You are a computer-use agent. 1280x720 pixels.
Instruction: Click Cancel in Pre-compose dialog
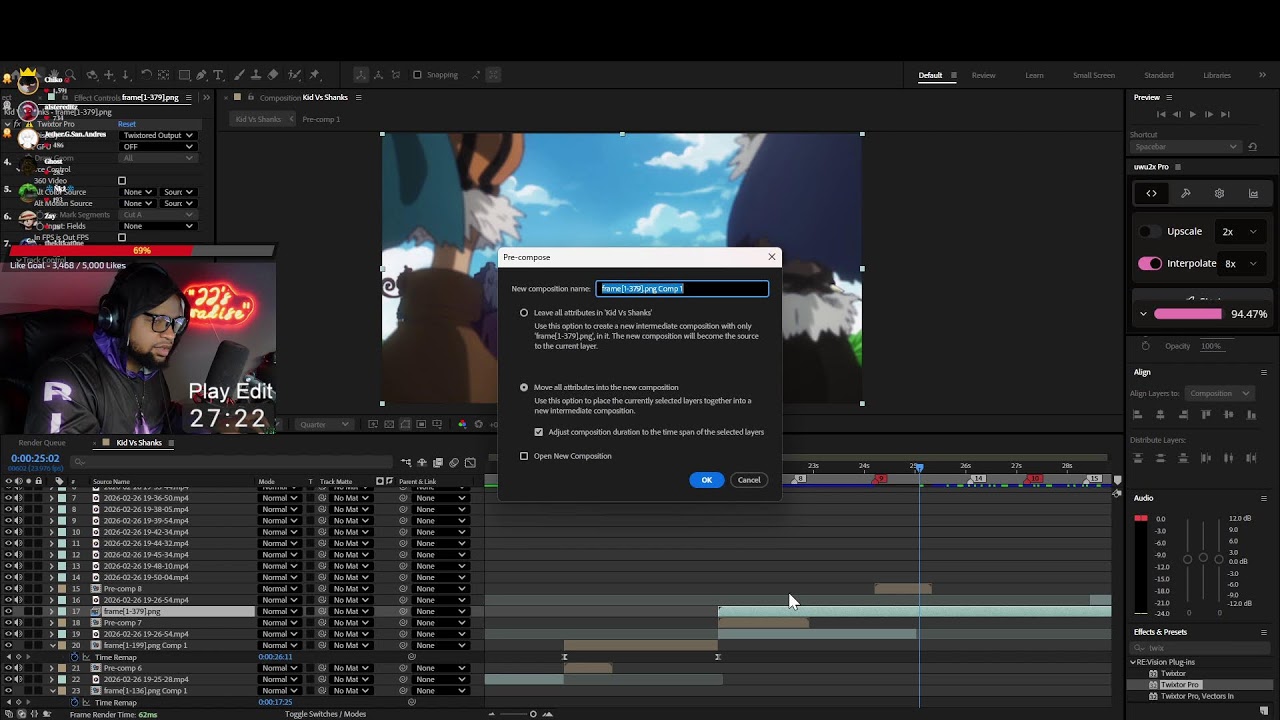[x=749, y=480]
